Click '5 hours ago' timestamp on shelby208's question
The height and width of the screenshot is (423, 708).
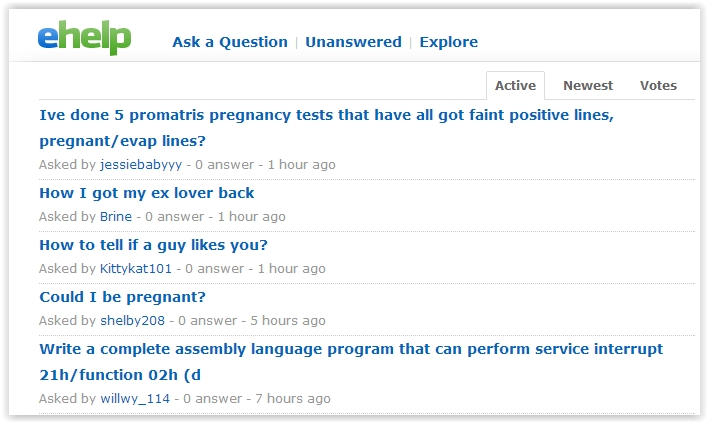pyautogui.click(x=291, y=320)
